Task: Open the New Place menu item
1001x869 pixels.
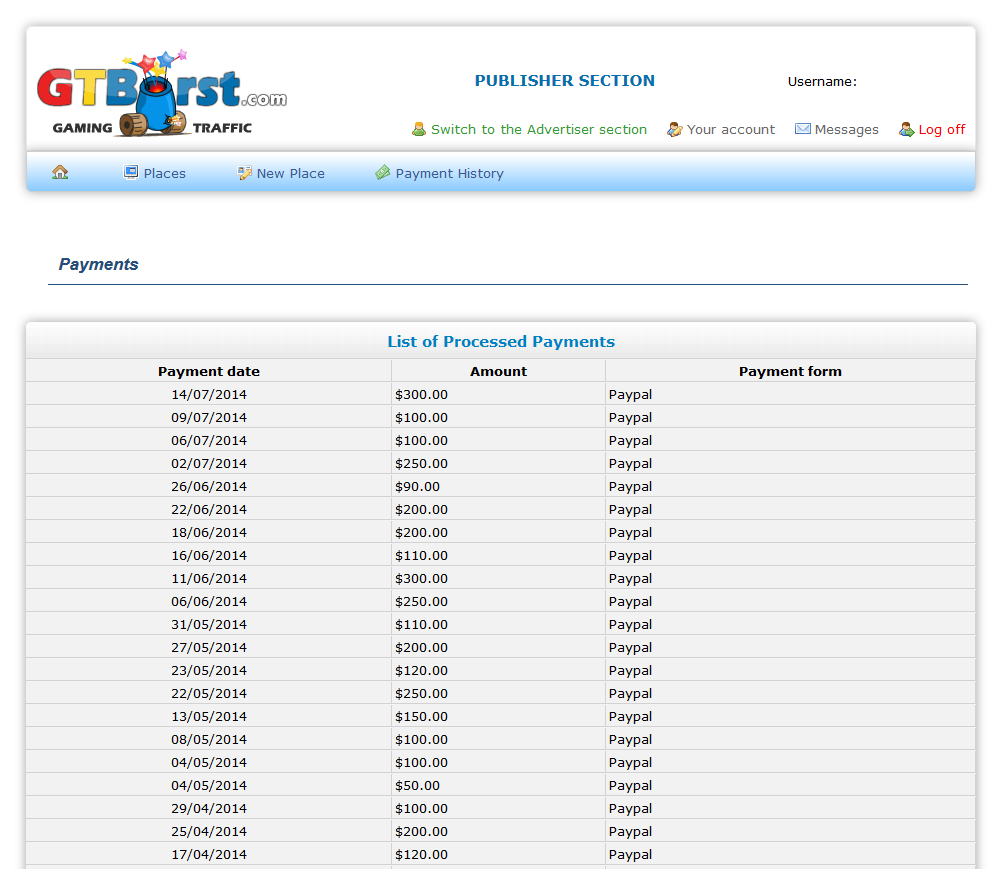Action: 290,174
